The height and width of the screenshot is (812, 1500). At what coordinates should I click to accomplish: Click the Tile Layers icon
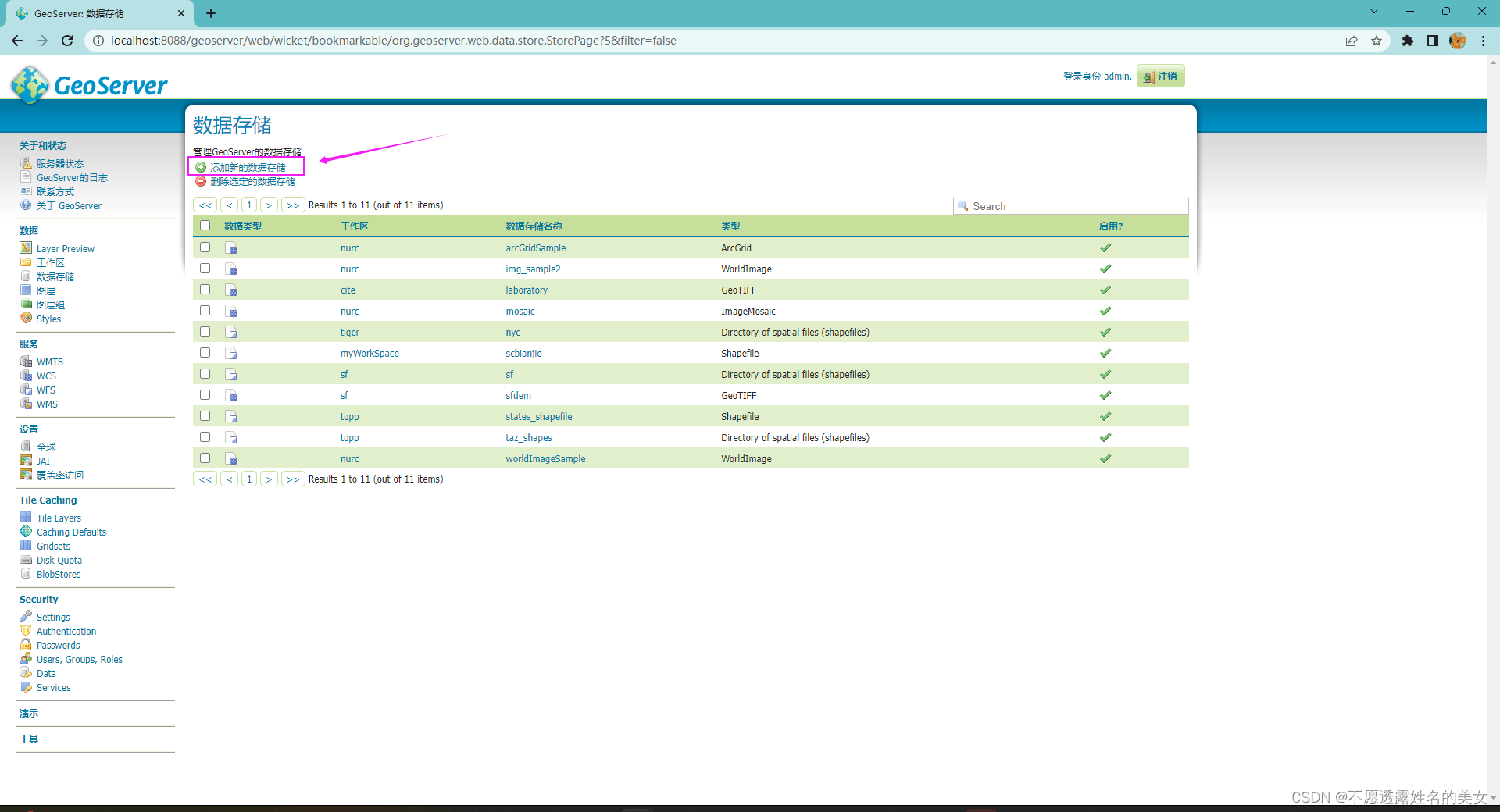tap(26, 518)
